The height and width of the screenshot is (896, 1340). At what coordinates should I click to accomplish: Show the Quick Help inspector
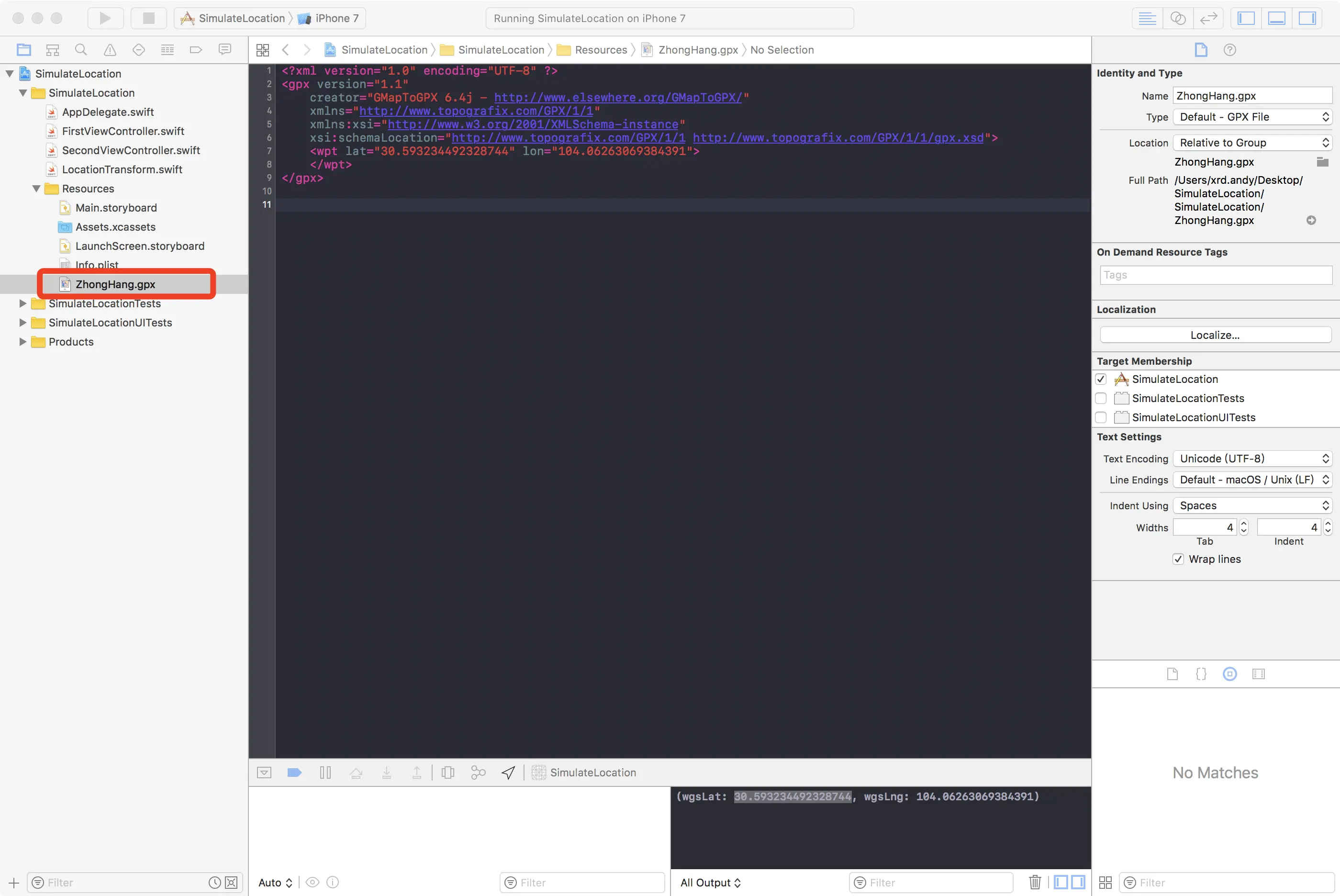[x=1229, y=50]
